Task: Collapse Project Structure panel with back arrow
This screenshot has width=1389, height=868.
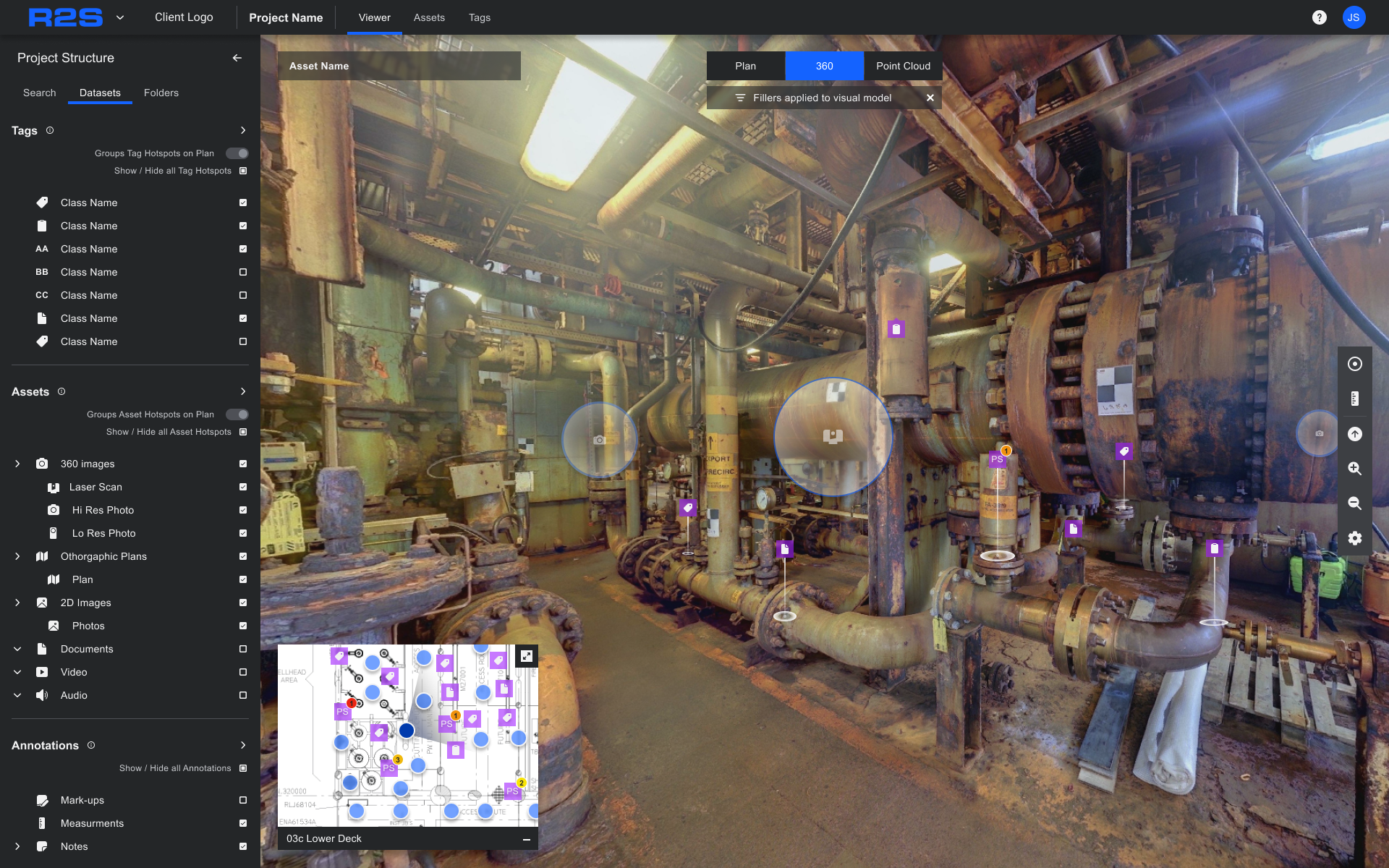Action: point(237,58)
